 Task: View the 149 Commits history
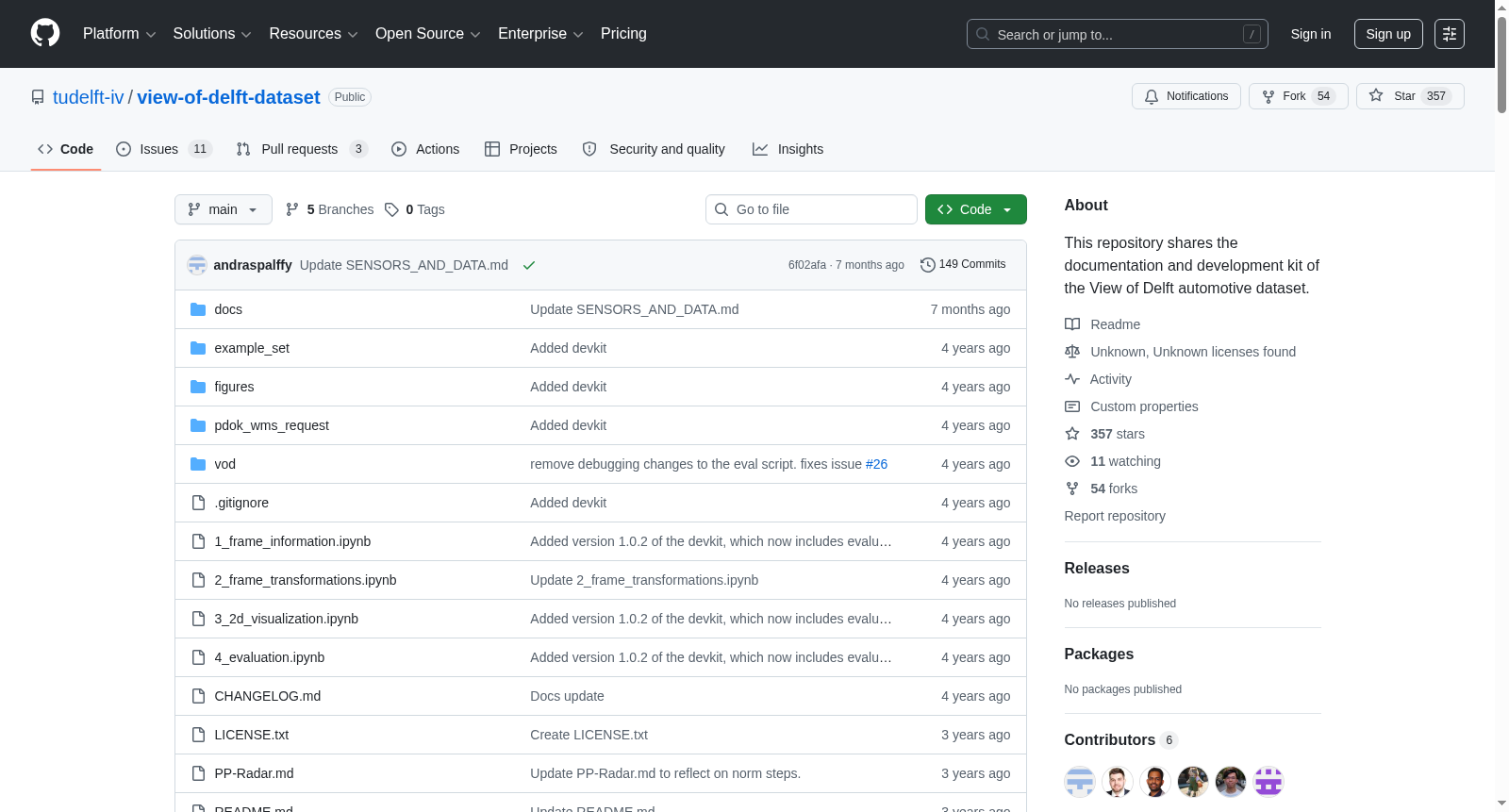click(963, 265)
